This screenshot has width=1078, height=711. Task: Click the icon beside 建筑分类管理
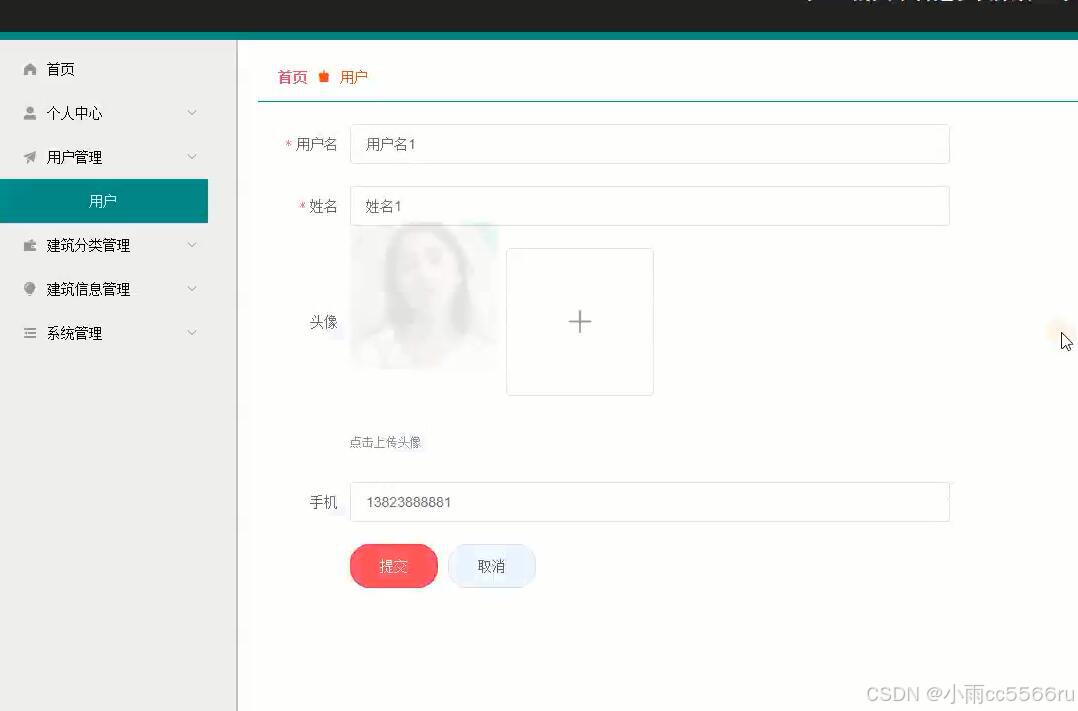coord(29,245)
